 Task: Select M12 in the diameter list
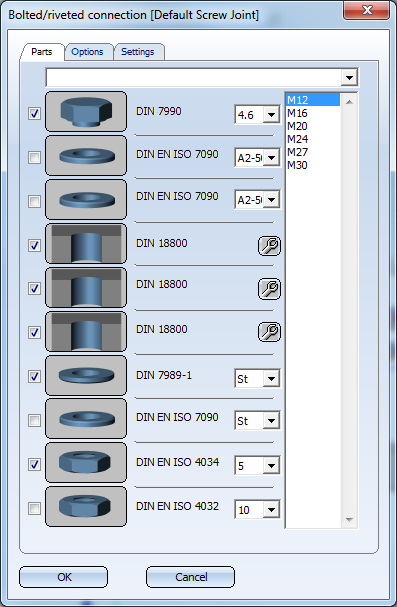pyautogui.click(x=313, y=100)
